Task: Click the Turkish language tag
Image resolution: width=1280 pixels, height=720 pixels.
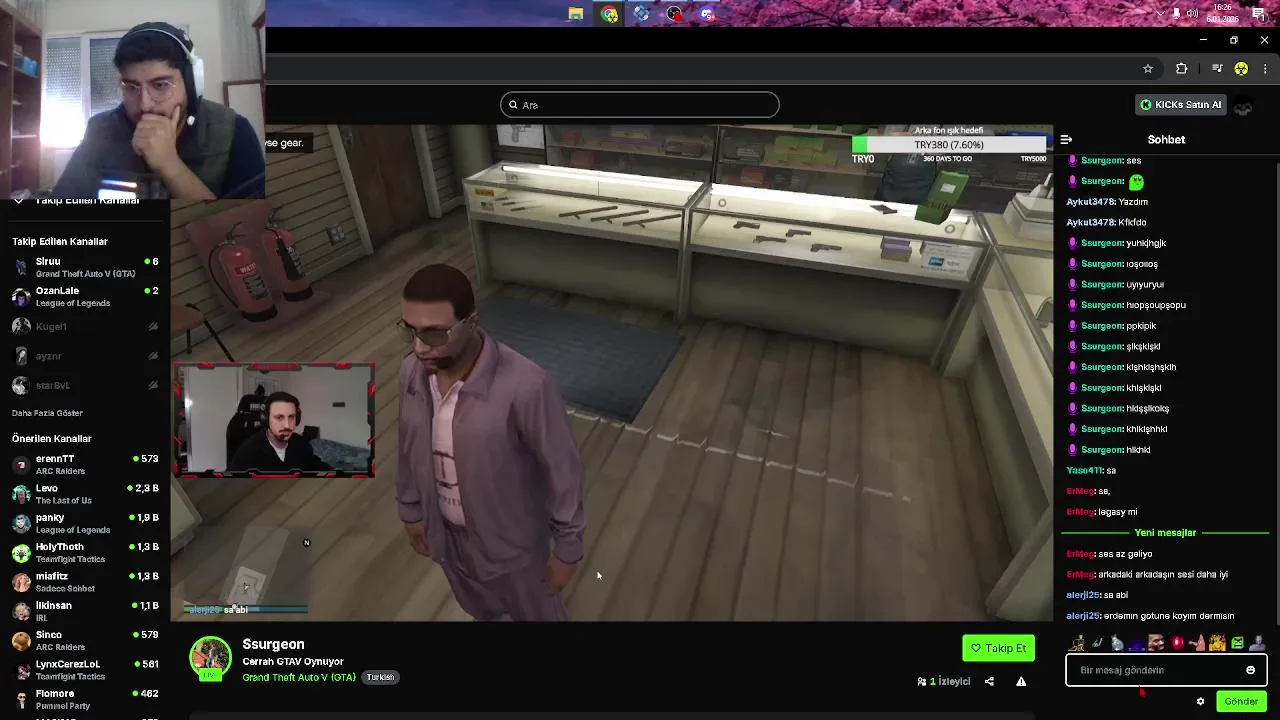Action: click(380, 677)
